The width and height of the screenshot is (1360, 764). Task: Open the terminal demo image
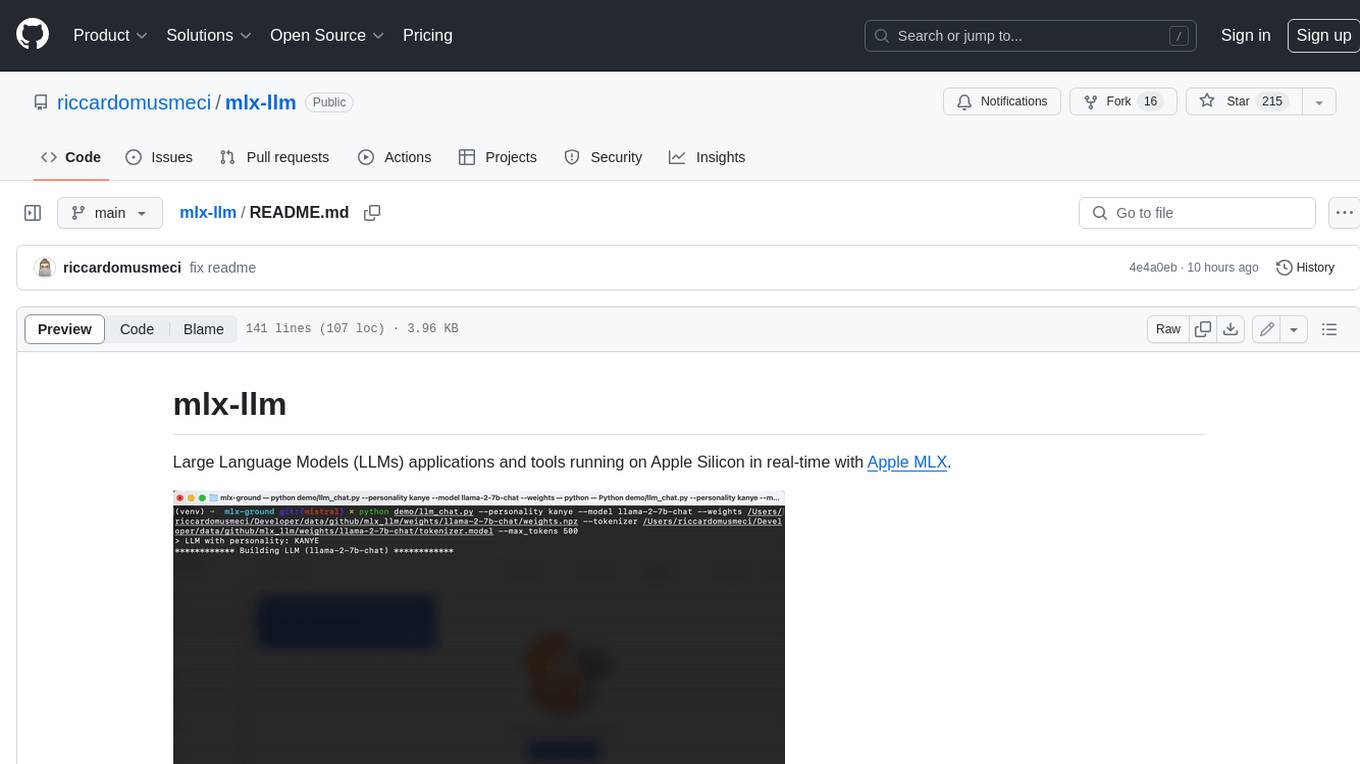click(x=479, y=627)
